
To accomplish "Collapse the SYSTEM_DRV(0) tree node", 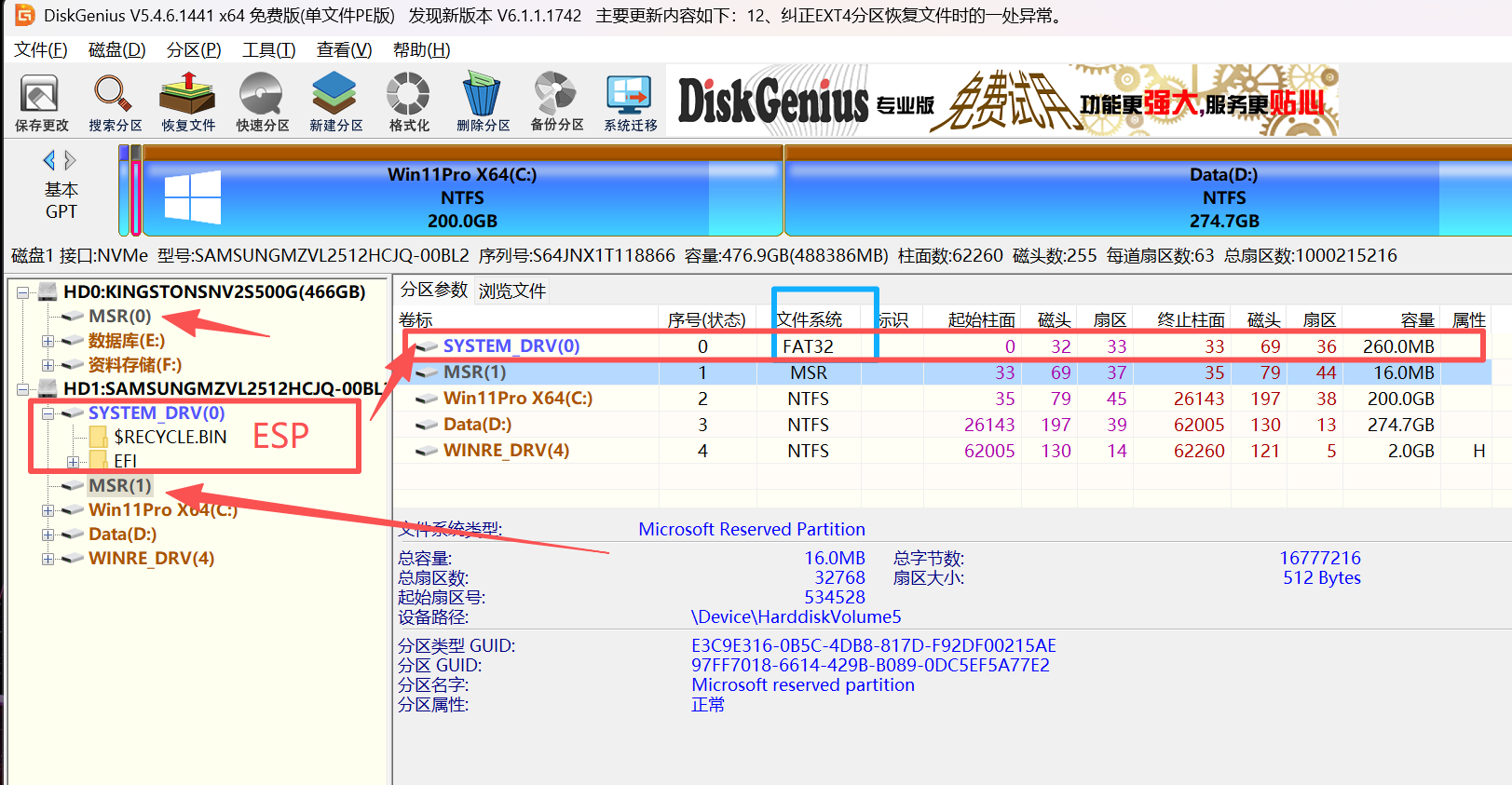I will (48, 413).
